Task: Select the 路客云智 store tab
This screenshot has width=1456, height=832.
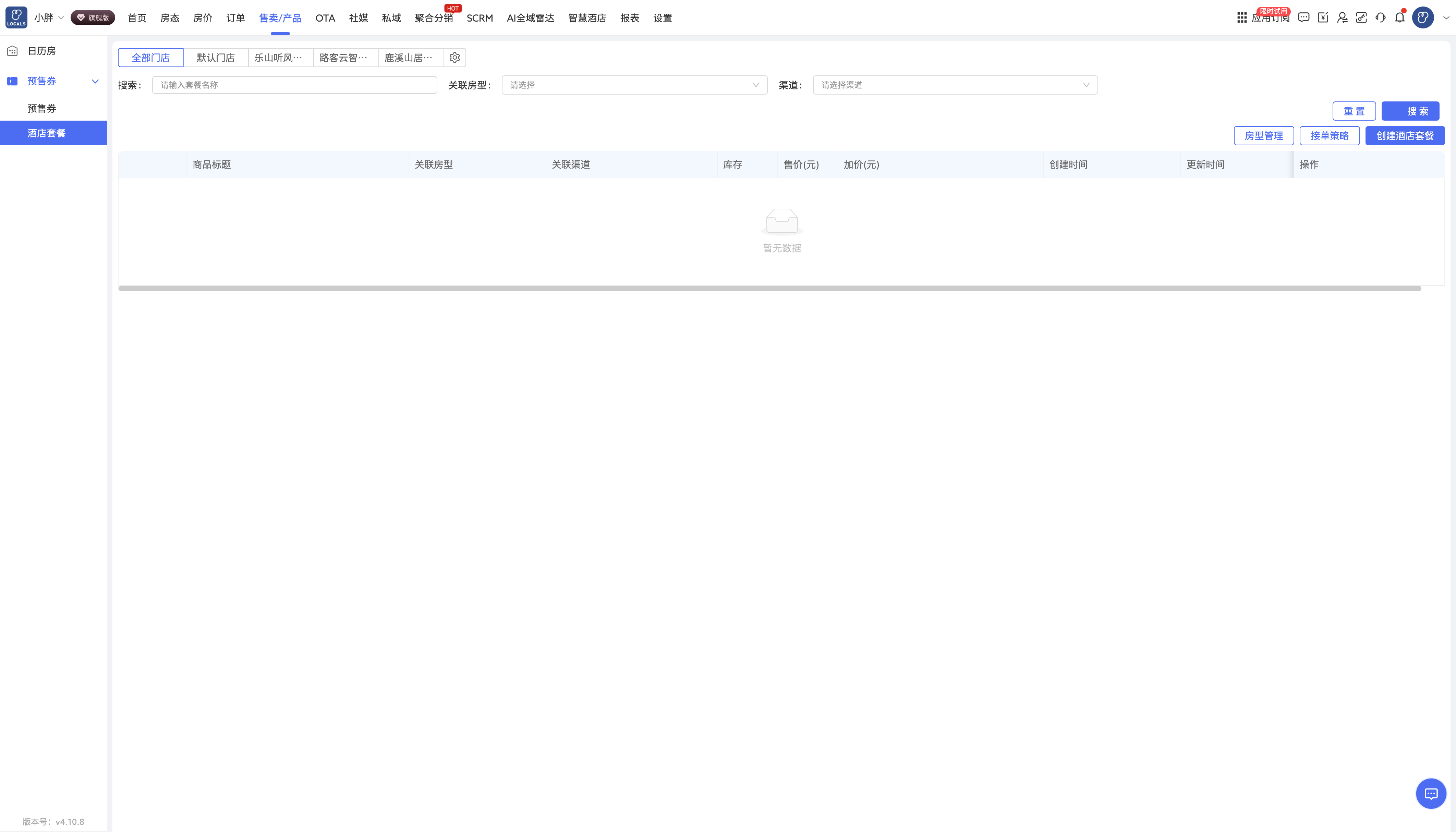Action: 346,58
